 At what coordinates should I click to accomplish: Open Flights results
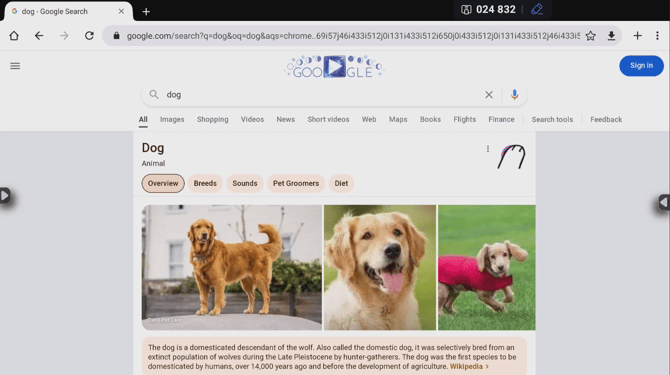(x=464, y=120)
